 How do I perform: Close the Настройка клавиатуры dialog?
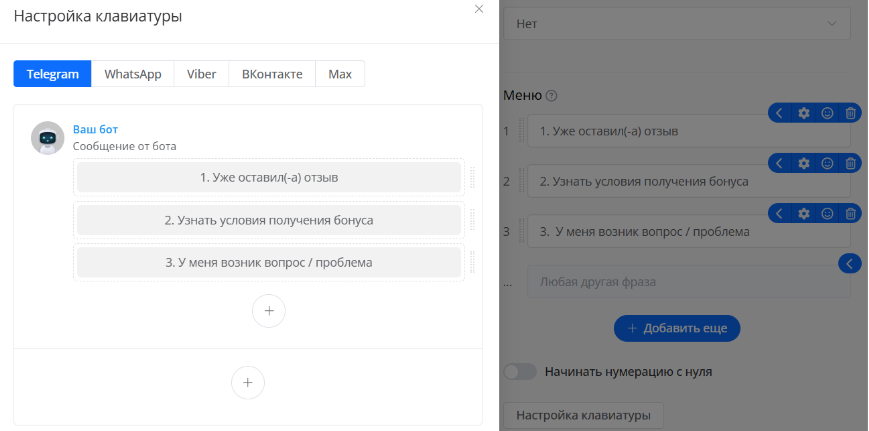click(478, 9)
